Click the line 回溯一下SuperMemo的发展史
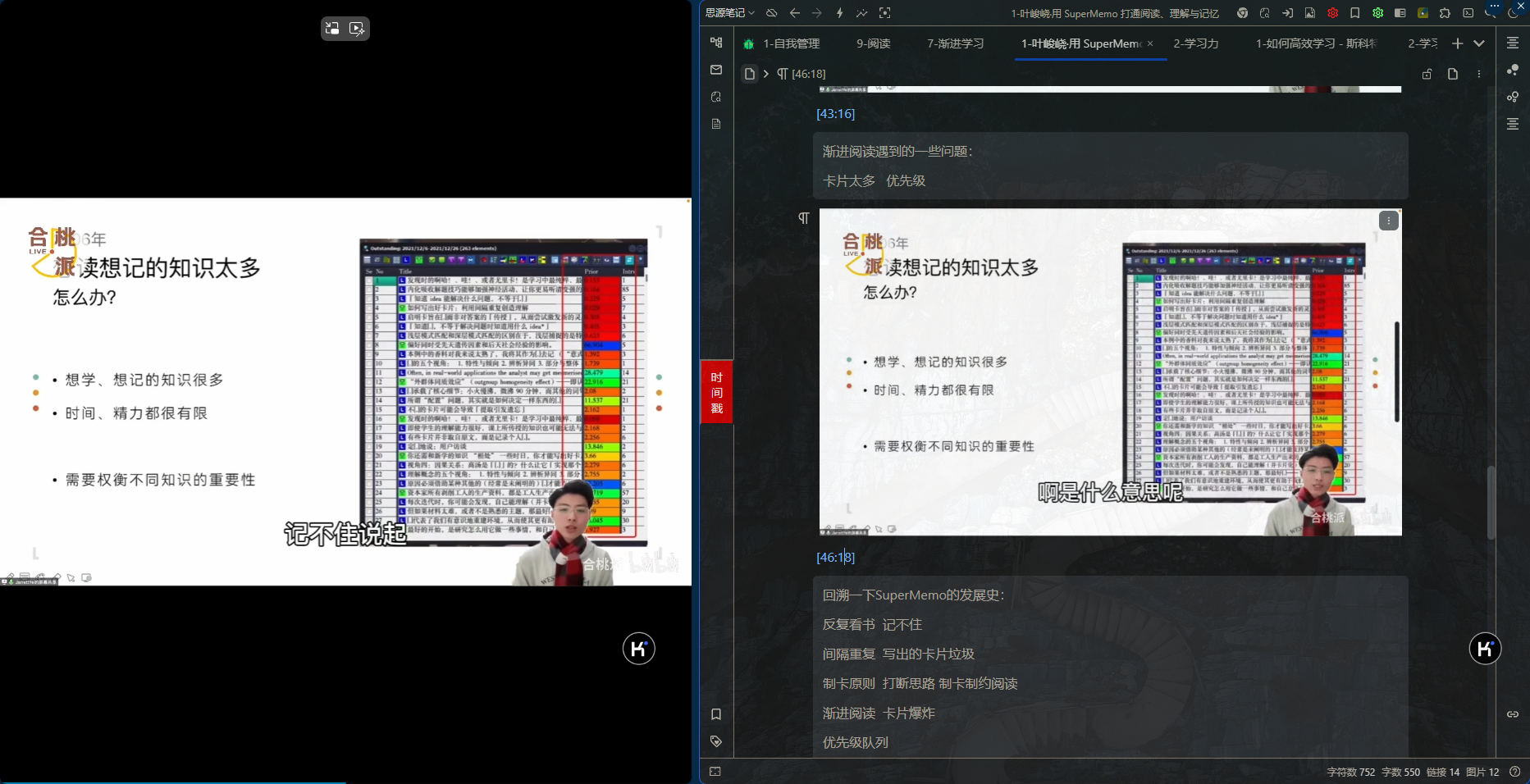 click(x=914, y=595)
